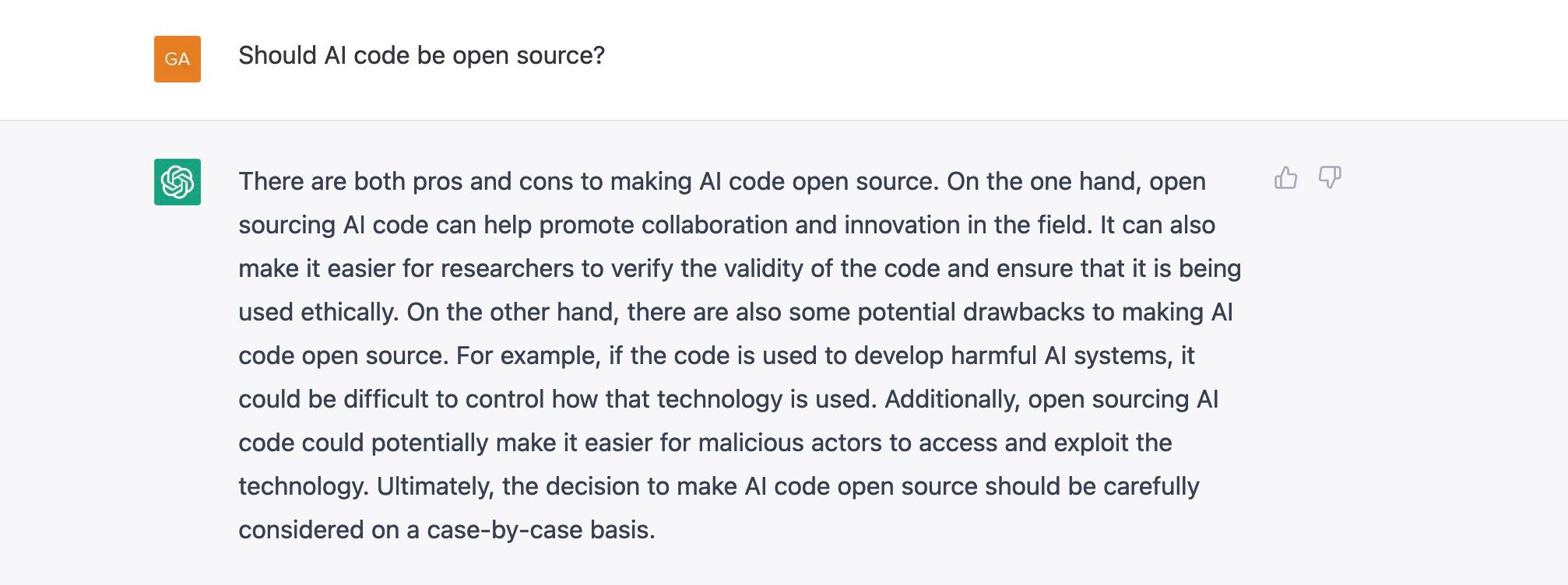Click the GA initials inside the avatar square
The image size is (1568, 585).
[x=178, y=59]
